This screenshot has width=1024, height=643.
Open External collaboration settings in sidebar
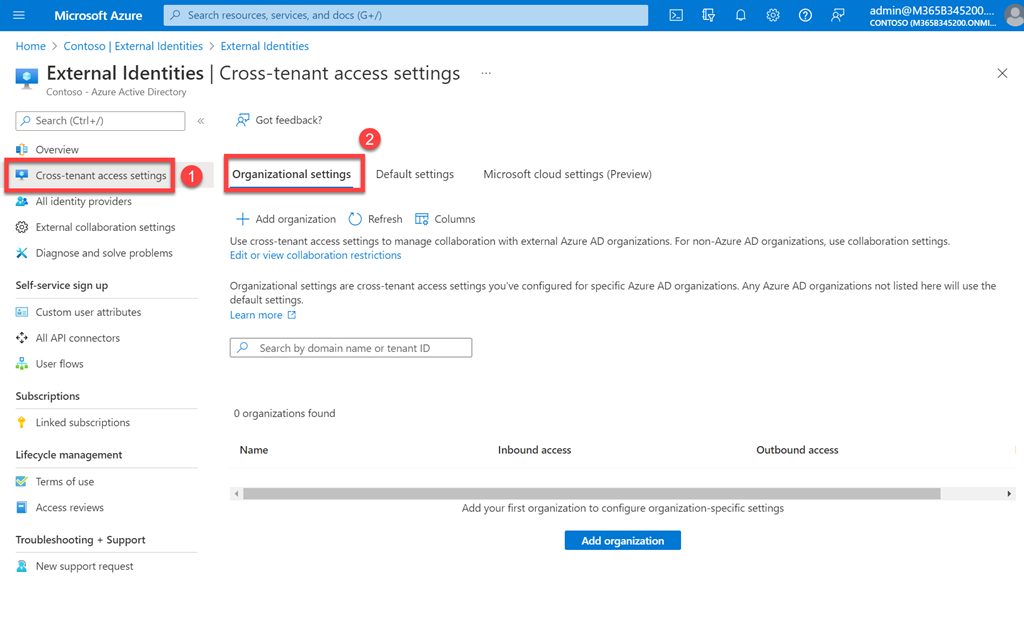(105, 227)
